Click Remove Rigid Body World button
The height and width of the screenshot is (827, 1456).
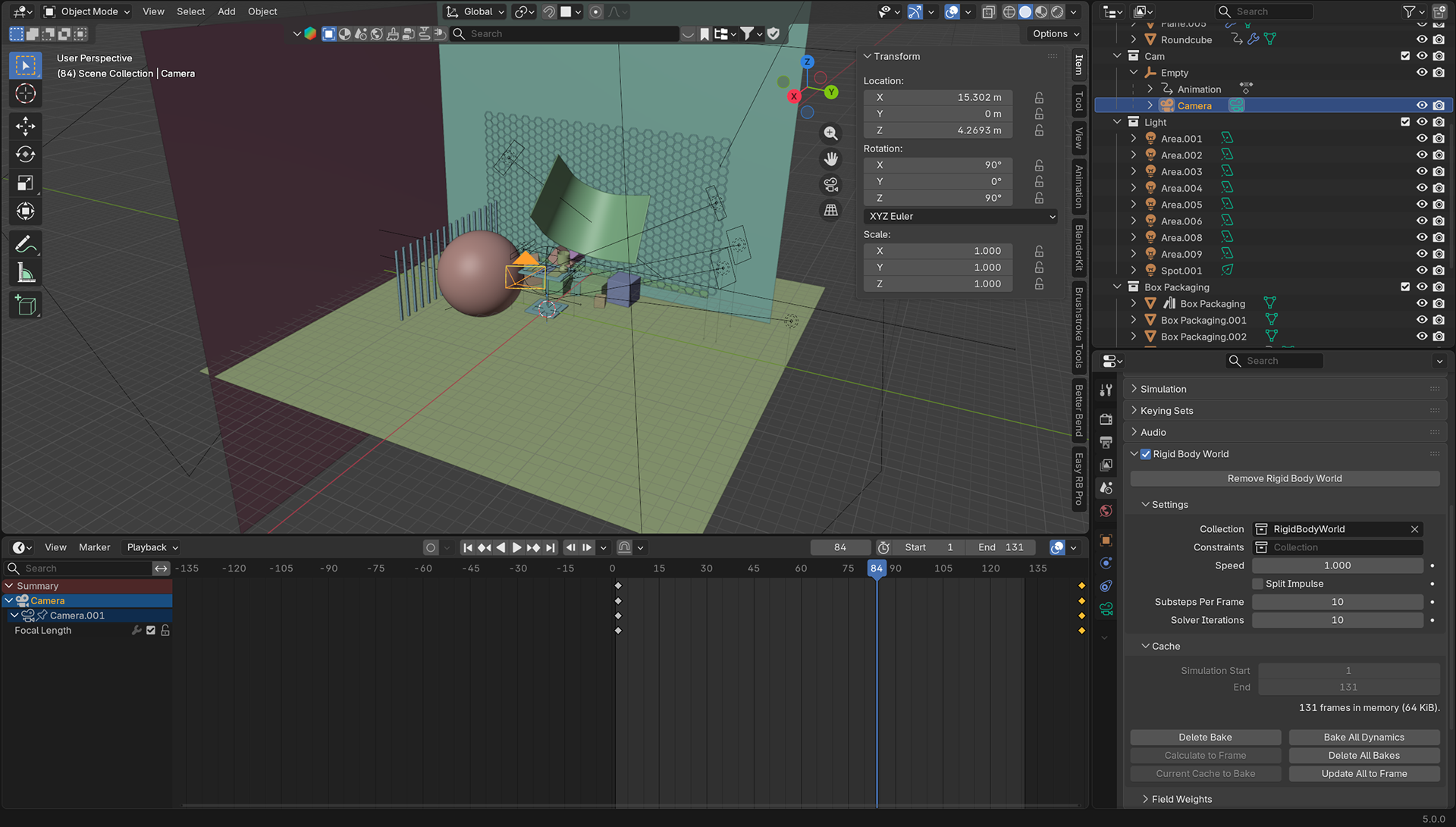1284,478
